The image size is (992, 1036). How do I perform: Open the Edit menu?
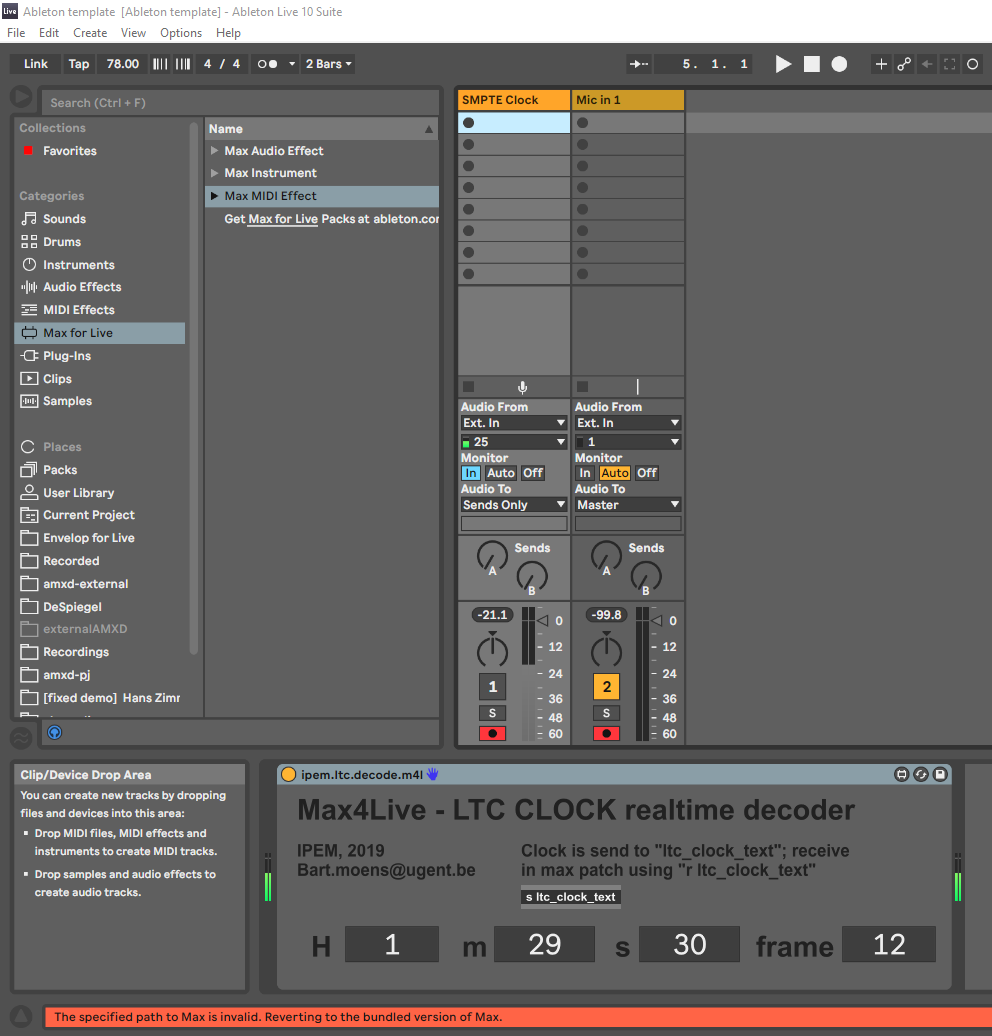coord(49,33)
